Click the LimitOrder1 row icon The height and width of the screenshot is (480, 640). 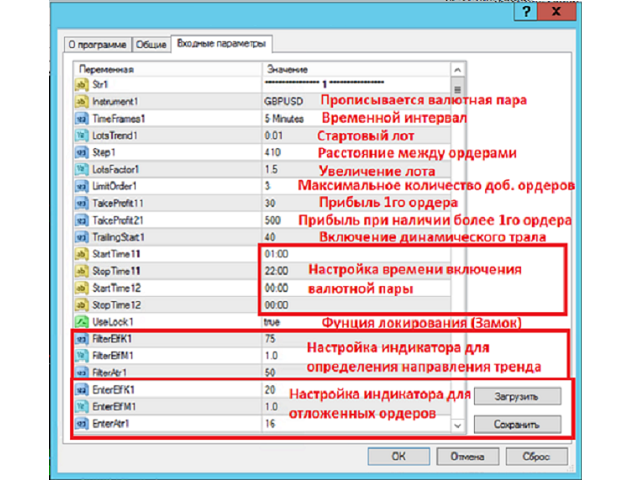pos(83,186)
